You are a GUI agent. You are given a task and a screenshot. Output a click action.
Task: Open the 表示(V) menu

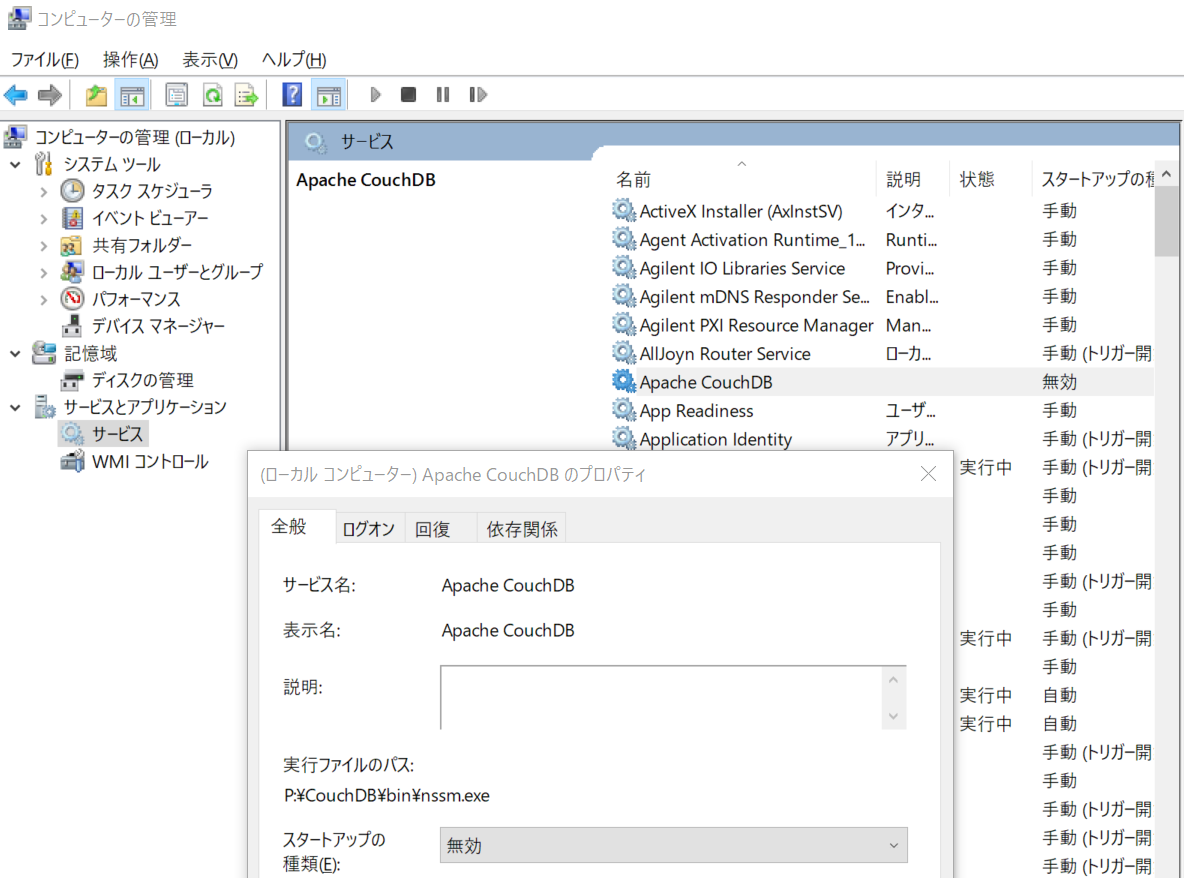click(210, 60)
